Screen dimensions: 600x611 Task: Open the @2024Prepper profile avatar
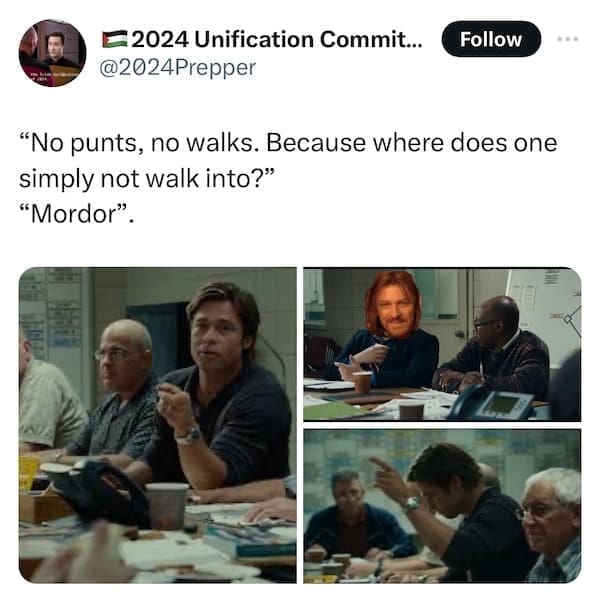click(x=52, y=53)
